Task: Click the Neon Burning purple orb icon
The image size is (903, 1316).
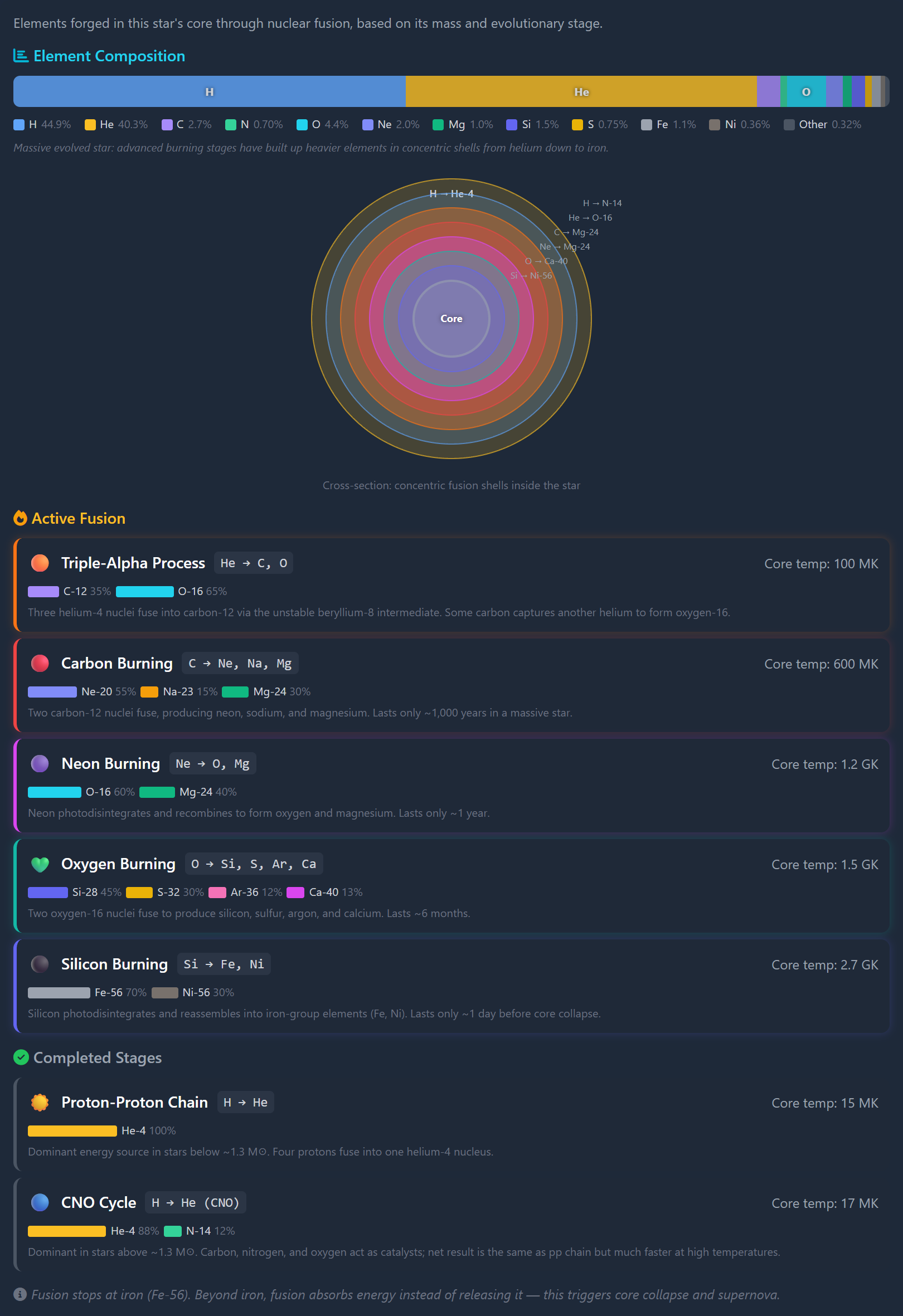Action: click(40, 763)
